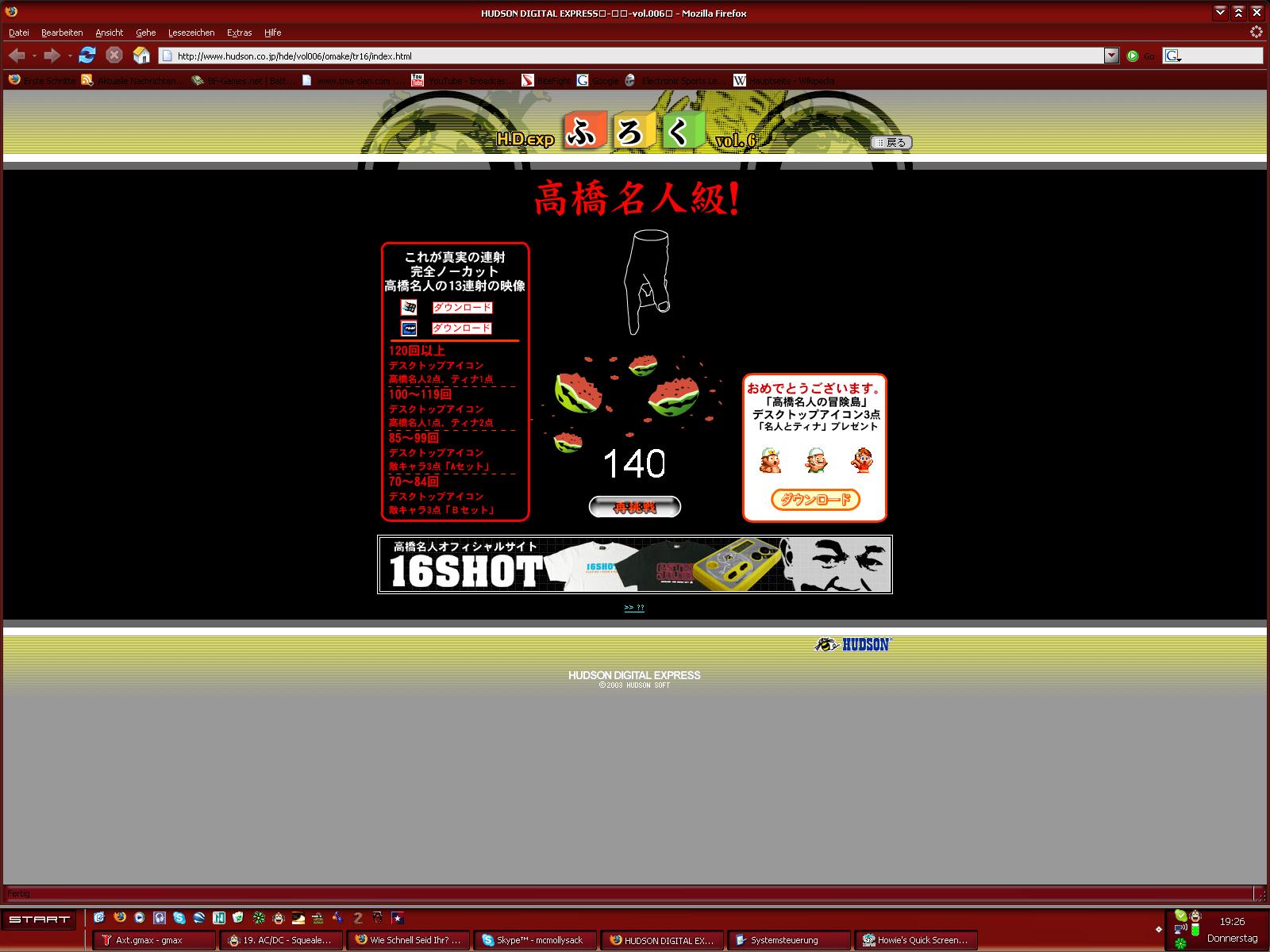This screenshot has width=1270, height=952.
Task: Open the Google search engine selector icon
Action: pos(1172,56)
